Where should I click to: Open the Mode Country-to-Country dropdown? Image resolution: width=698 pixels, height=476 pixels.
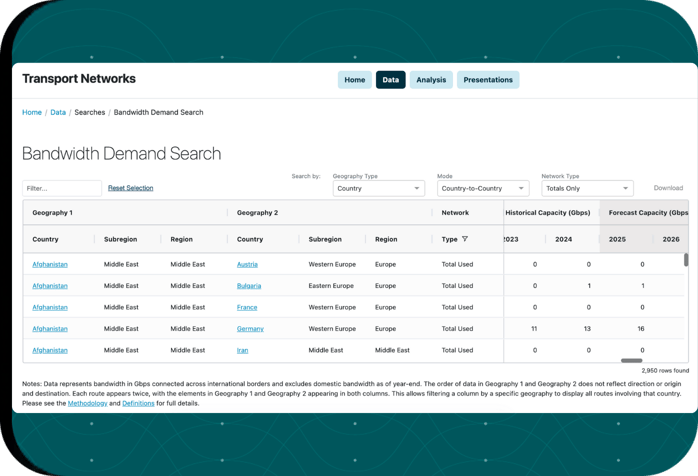point(483,188)
